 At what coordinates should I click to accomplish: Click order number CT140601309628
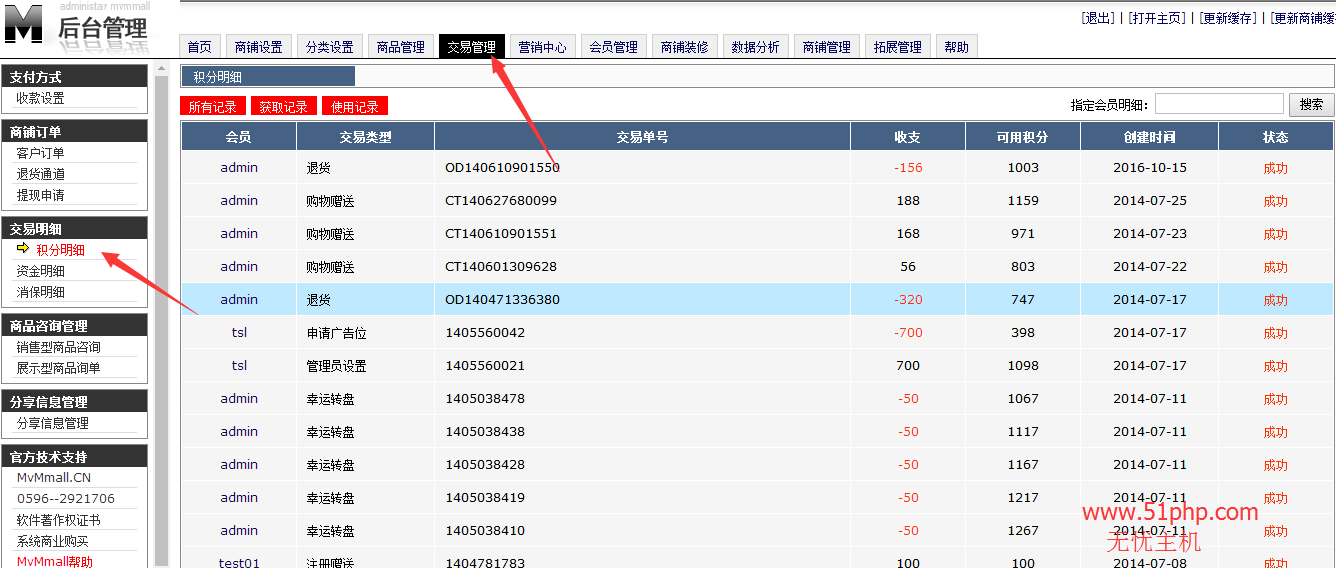[501, 267]
